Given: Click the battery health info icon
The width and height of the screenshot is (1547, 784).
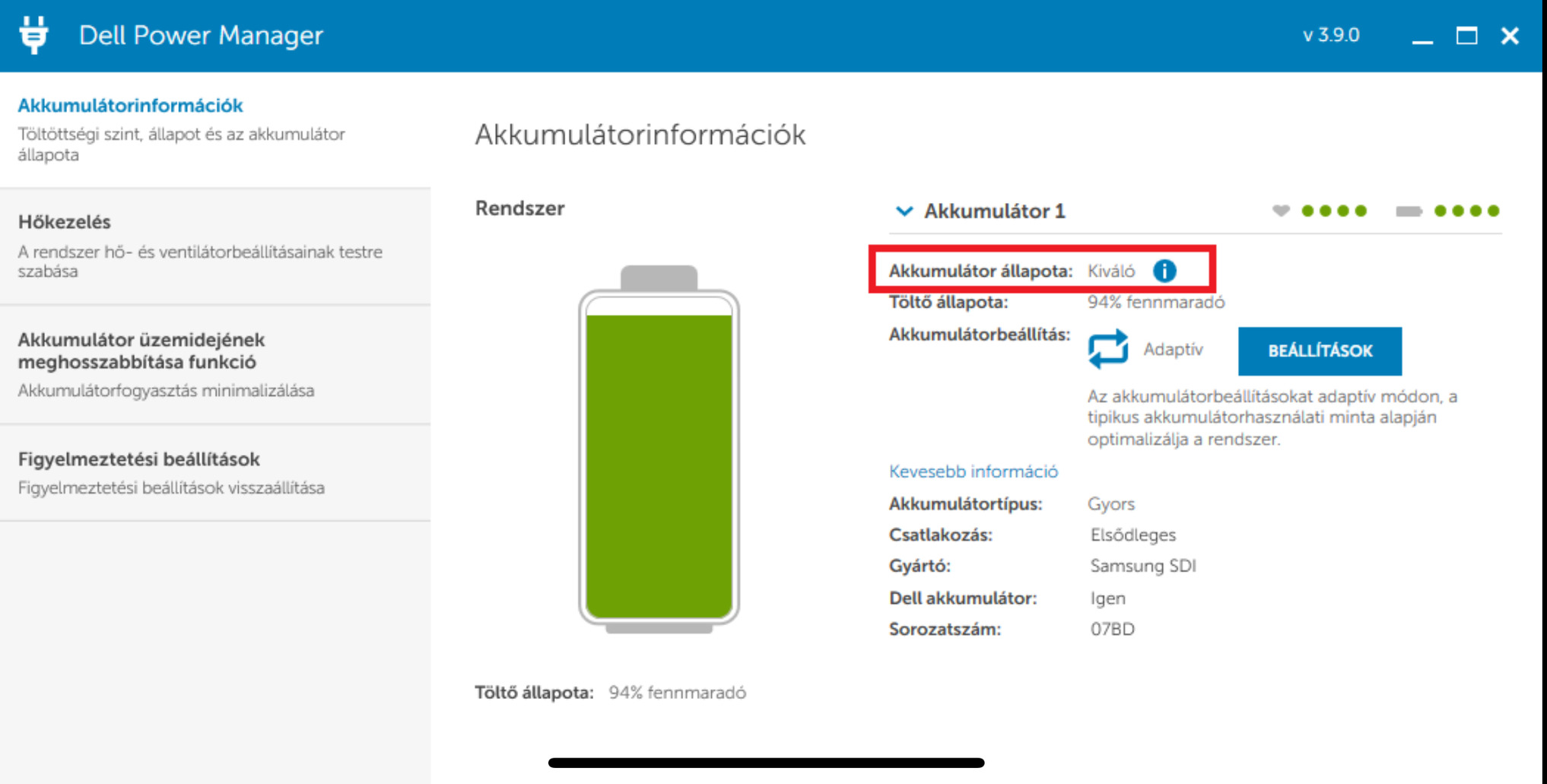Looking at the screenshot, I should tap(1164, 271).
